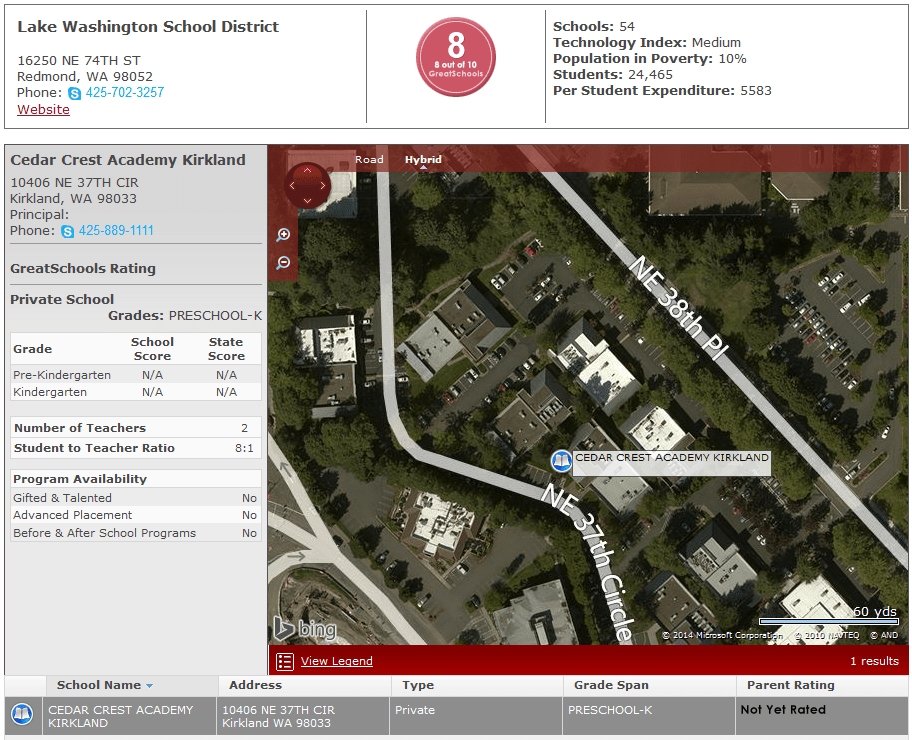Select the Cedar Crest Academy map marker
This screenshot has height=740, width=912.
coord(561,461)
